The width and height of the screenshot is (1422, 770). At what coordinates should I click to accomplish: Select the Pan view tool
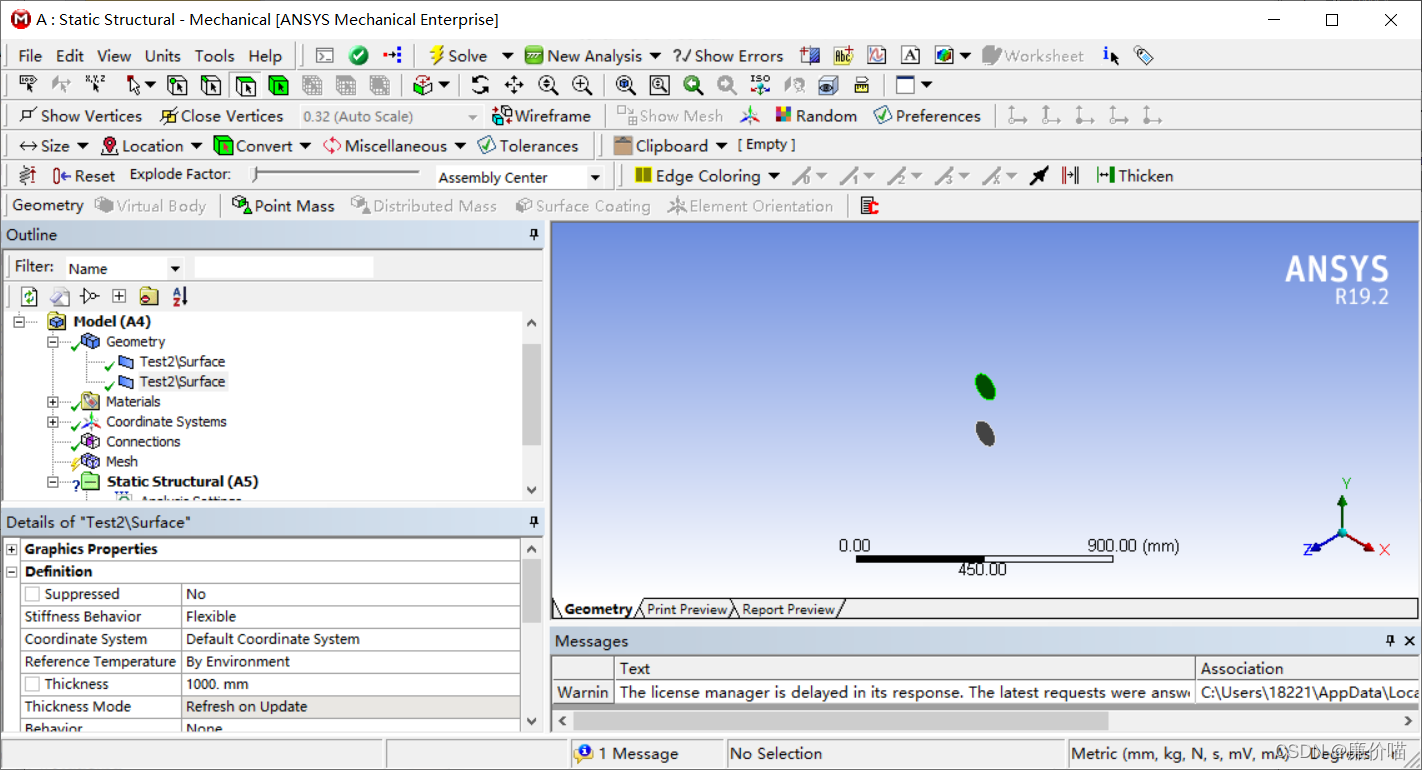coord(514,85)
